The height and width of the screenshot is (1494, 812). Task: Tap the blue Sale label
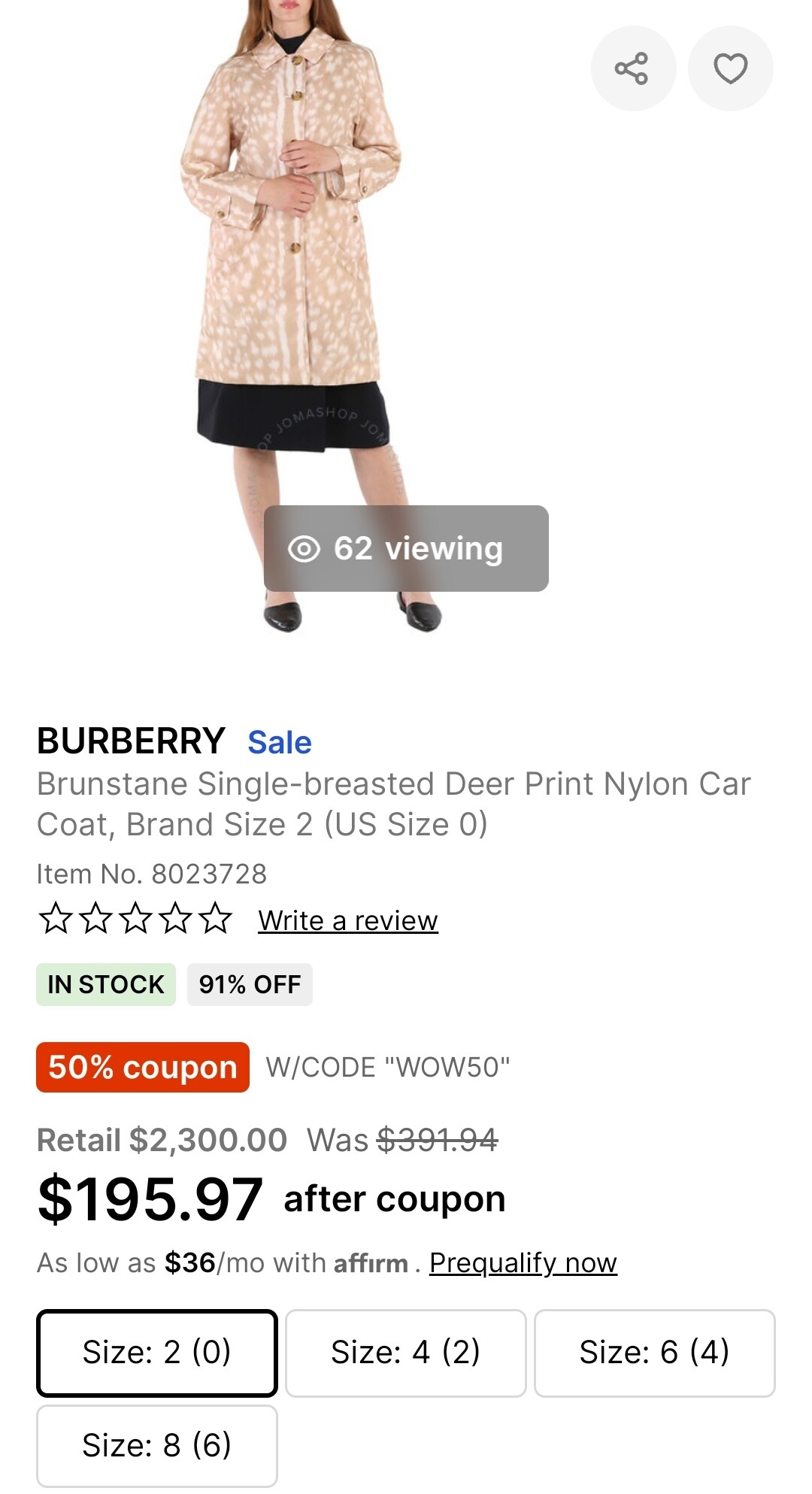click(x=280, y=742)
